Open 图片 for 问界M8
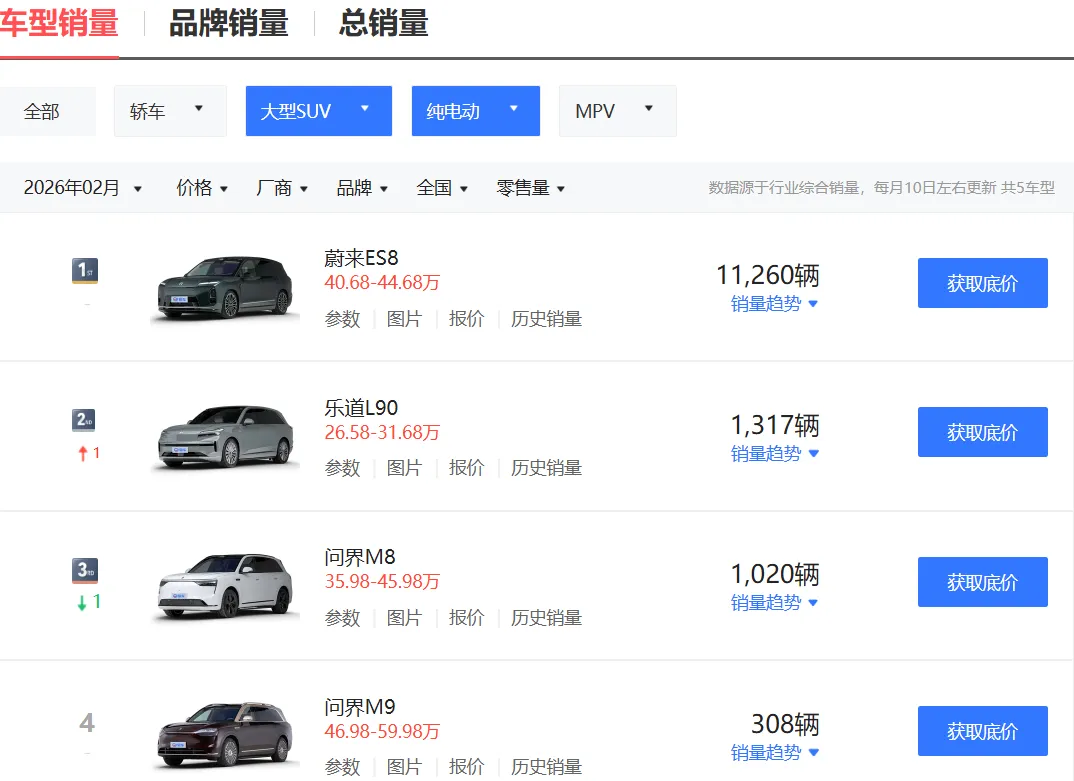1074x781 pixels. tap(404, 618)
